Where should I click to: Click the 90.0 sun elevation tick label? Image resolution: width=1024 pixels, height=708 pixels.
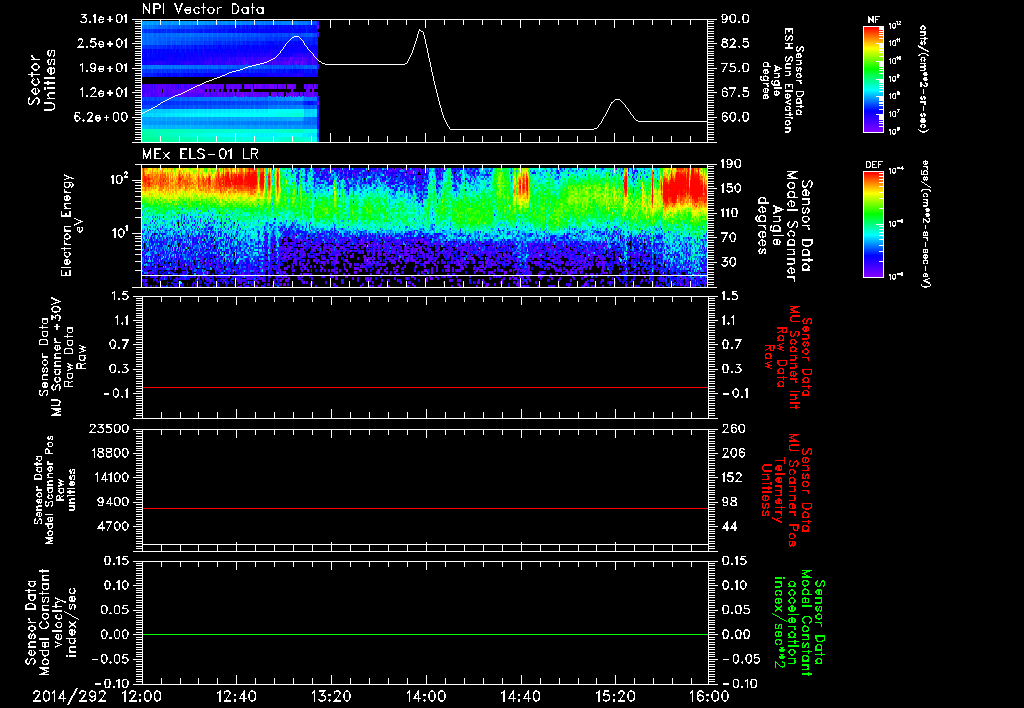[735, 19]
